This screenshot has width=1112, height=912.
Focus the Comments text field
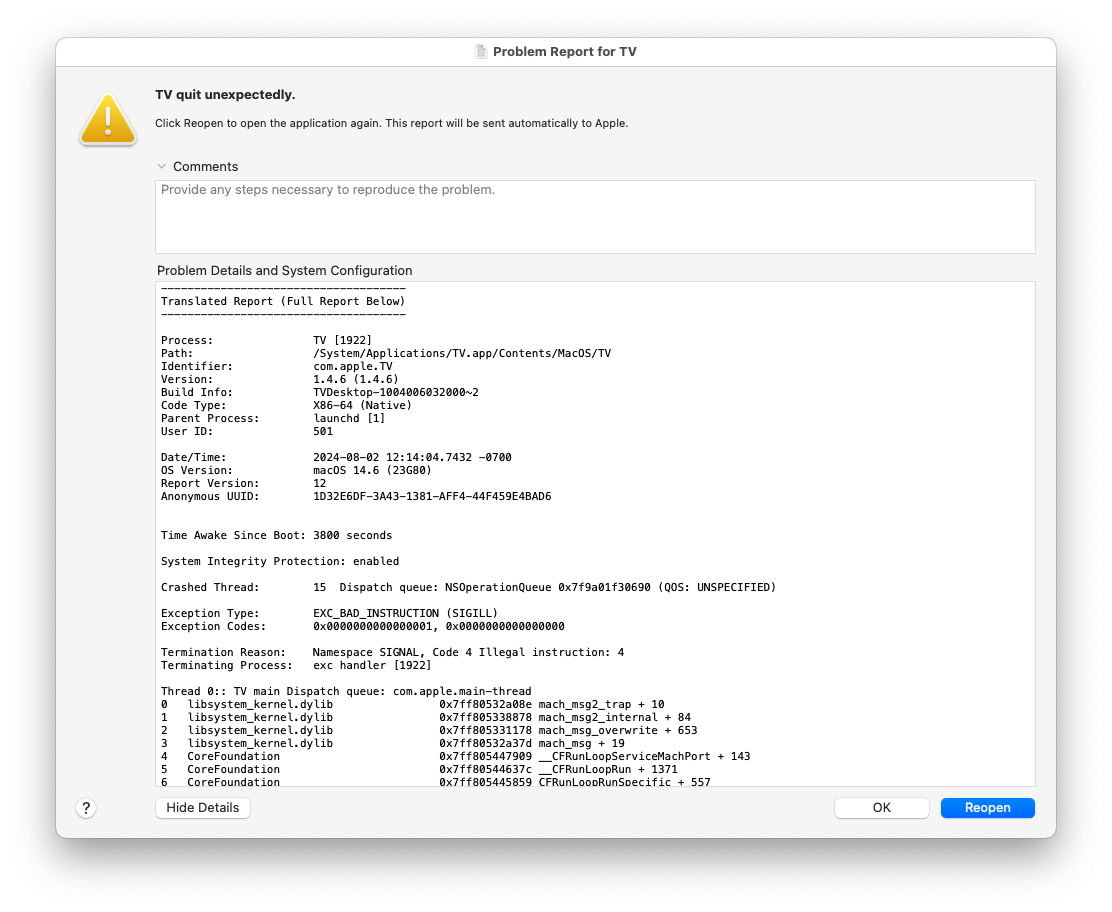click(x=595, y=217)
